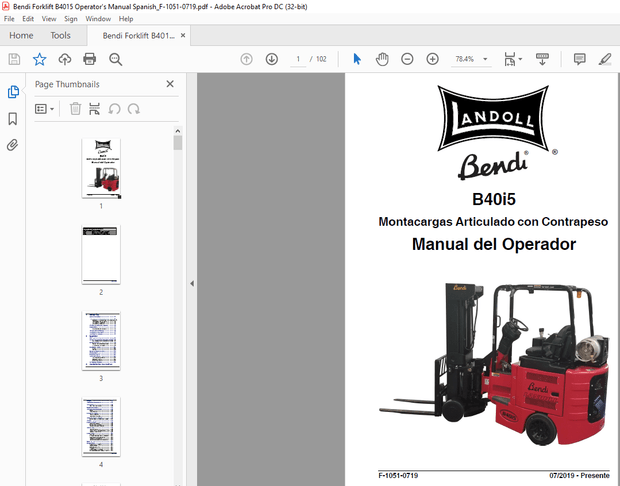Zoom in with the plus button

pyautogui.click(x=433, y=59)
